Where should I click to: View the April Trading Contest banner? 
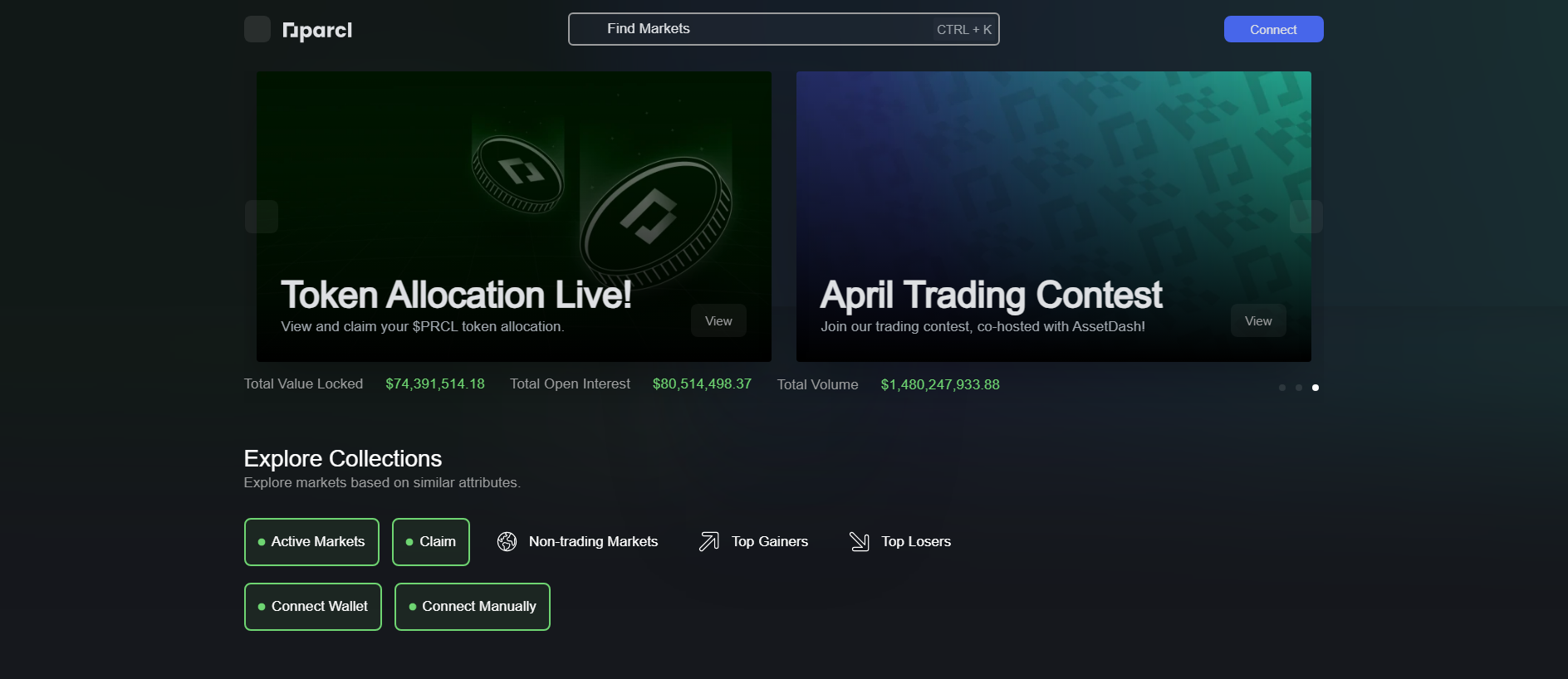pyautogui.click(x=1259, y=321)
